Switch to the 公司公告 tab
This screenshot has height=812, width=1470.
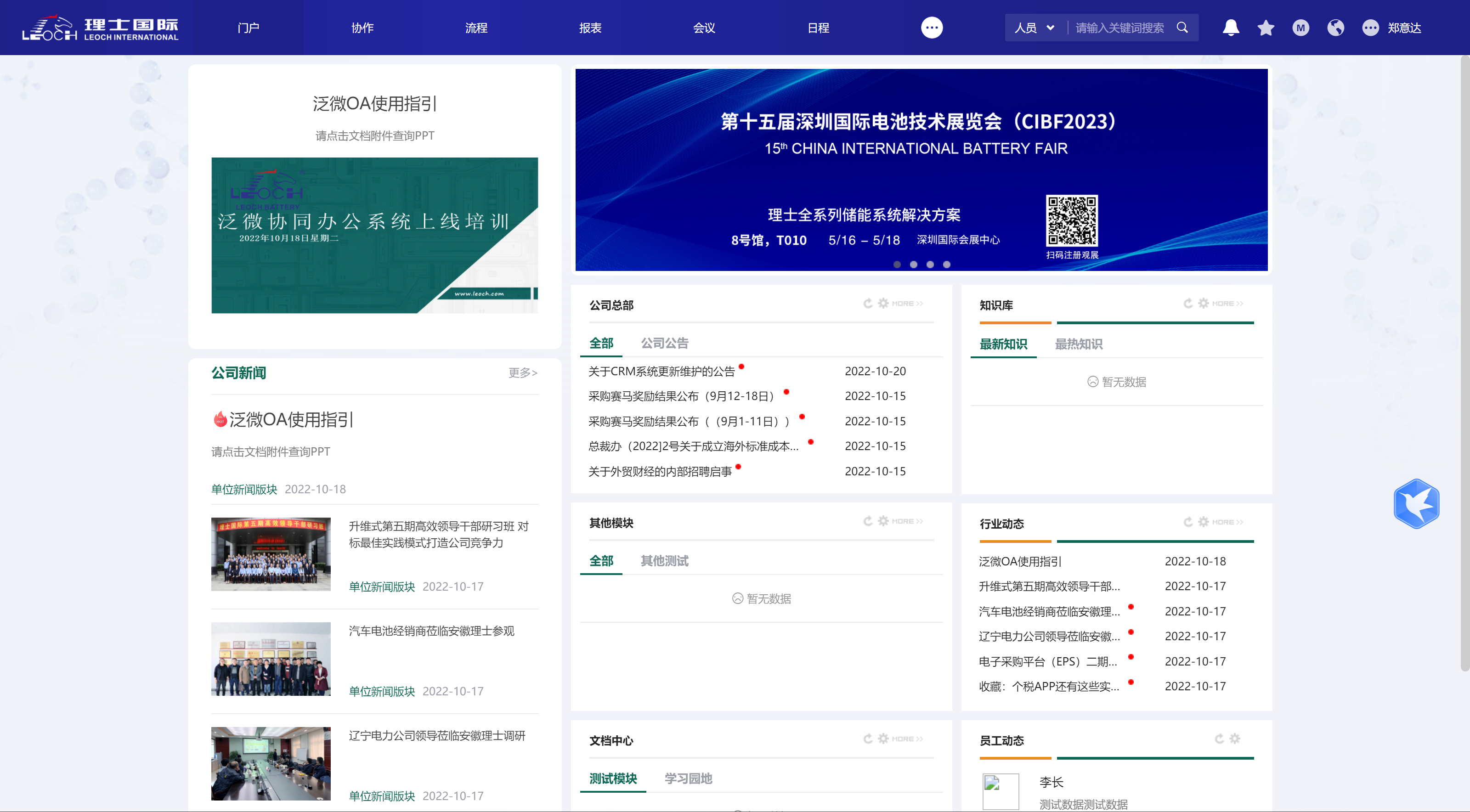664,343
